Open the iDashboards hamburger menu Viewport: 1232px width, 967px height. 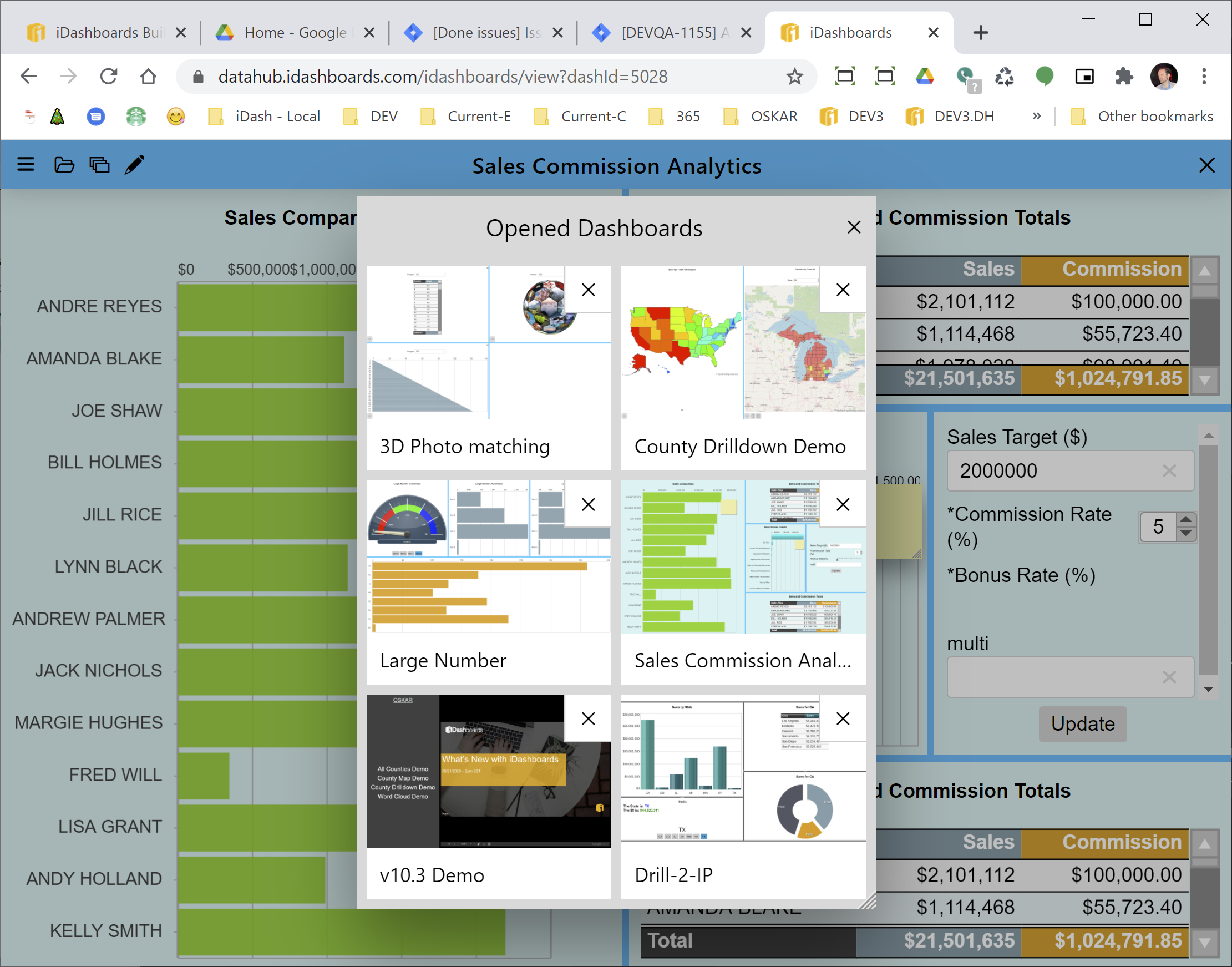[26, 165]
